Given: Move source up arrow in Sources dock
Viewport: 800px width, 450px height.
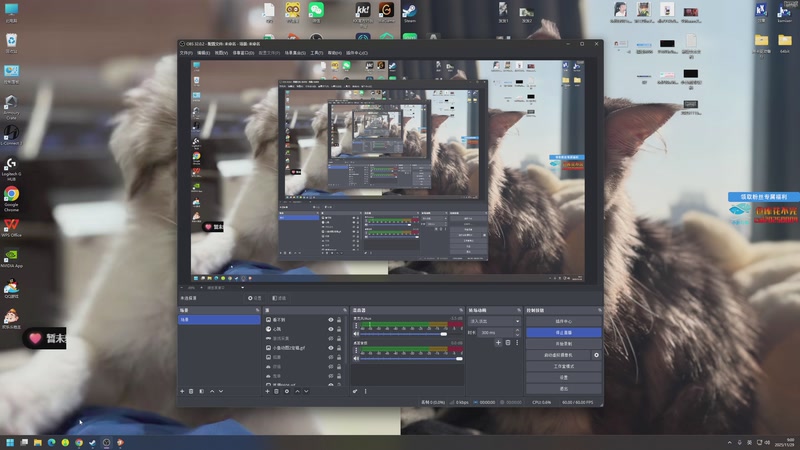Looking at the screenshot, I should click(297, 391).
